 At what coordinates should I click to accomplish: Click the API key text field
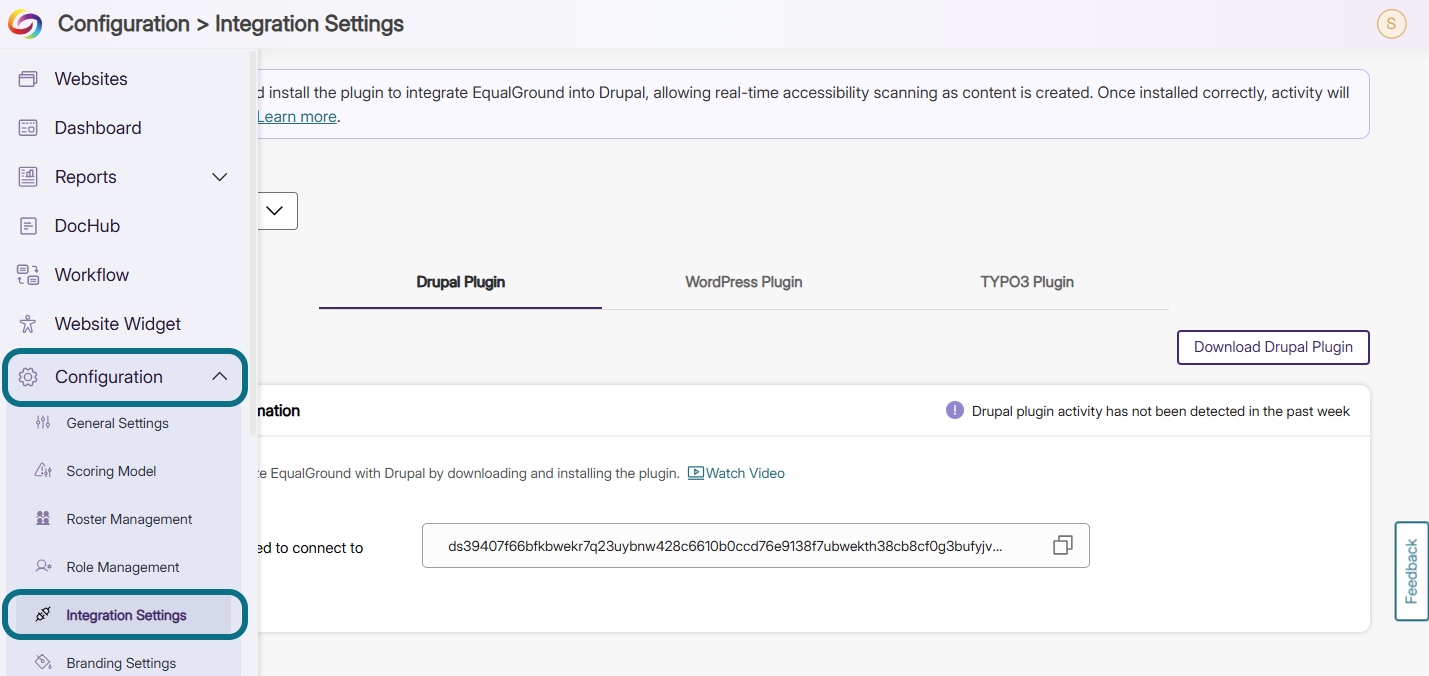coord(755,546)
